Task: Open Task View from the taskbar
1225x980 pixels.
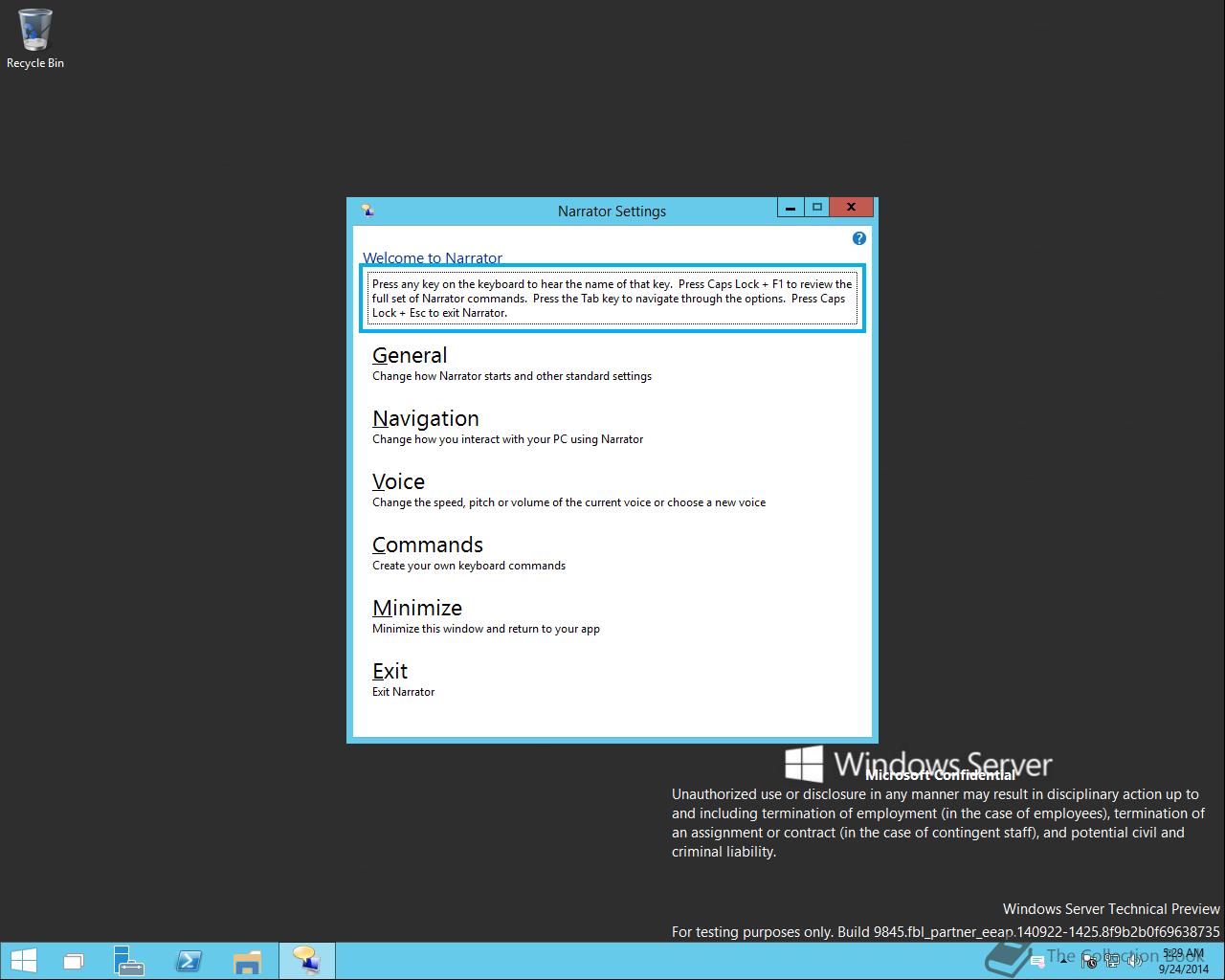Action: coord(74,962)
